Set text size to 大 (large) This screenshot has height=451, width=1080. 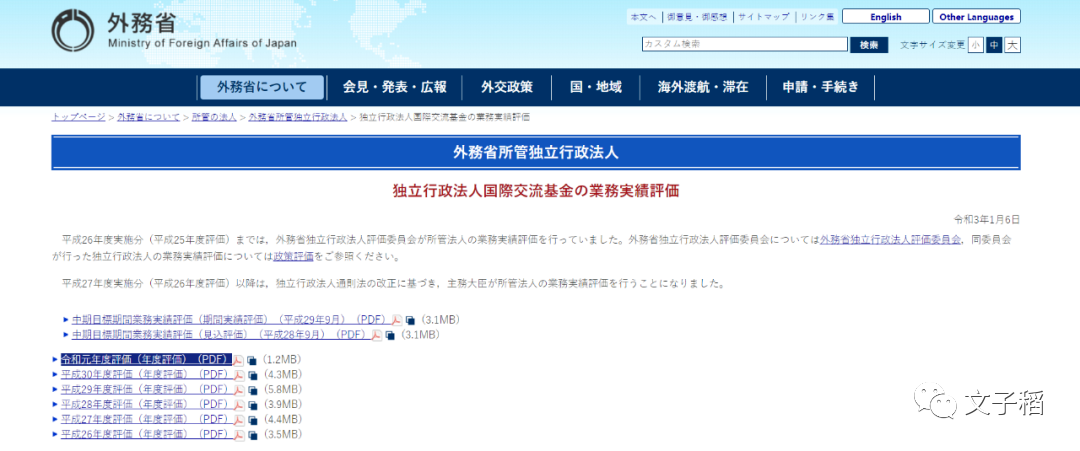click(1012, 45)
